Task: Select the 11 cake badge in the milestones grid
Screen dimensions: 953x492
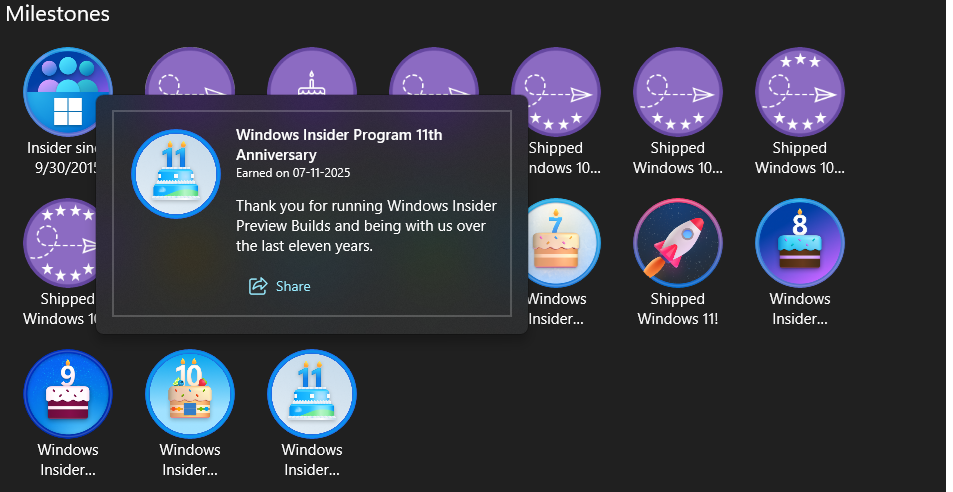Action: [312, 394]
